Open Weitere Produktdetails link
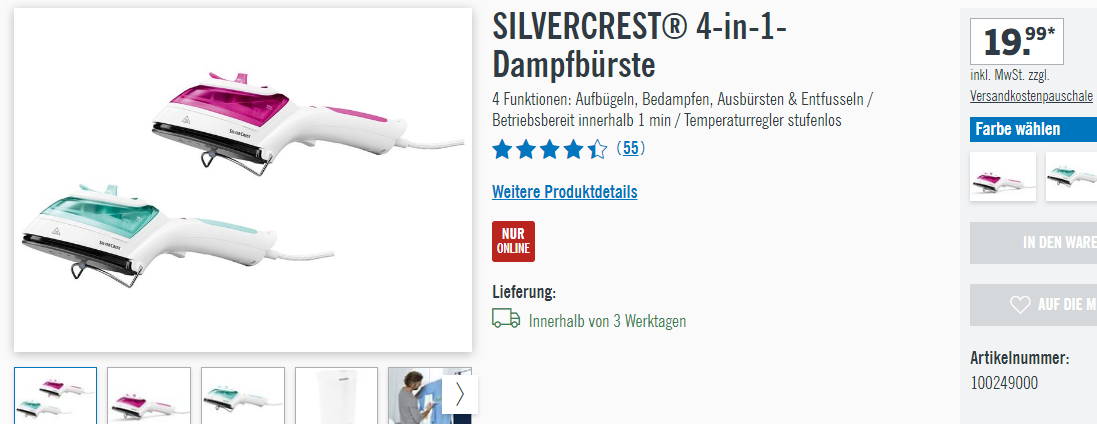Image resolution: width=1097 pixels, height=424 pixels. tap(565, 192)
